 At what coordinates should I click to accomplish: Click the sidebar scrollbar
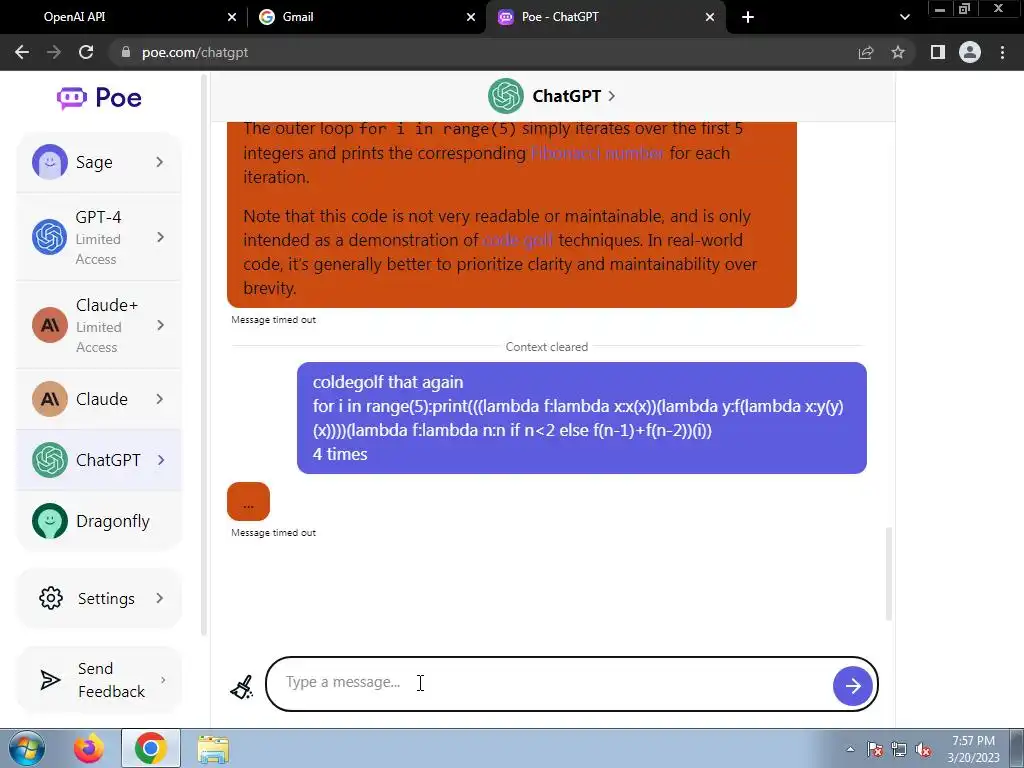pyautogui.click(x=204, y=356)
